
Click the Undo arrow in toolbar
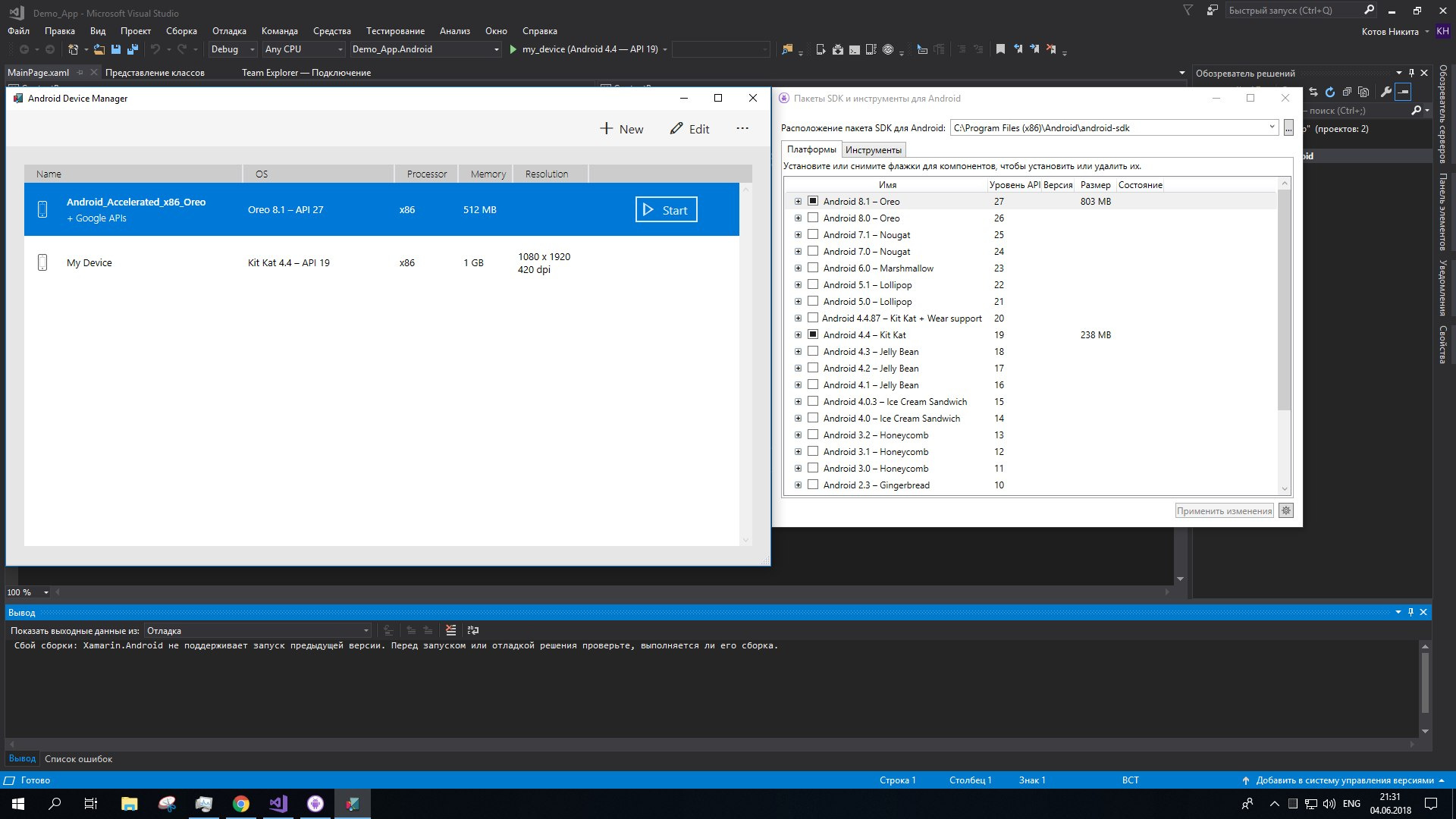click(x=155, y=49)
